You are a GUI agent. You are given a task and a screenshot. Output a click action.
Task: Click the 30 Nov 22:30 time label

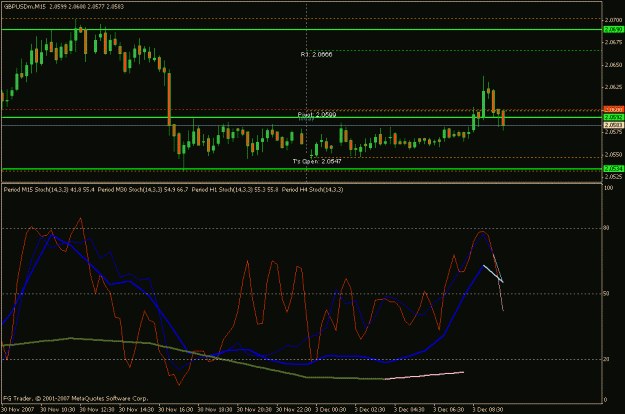pyautogui.click(x=294, y=410)
